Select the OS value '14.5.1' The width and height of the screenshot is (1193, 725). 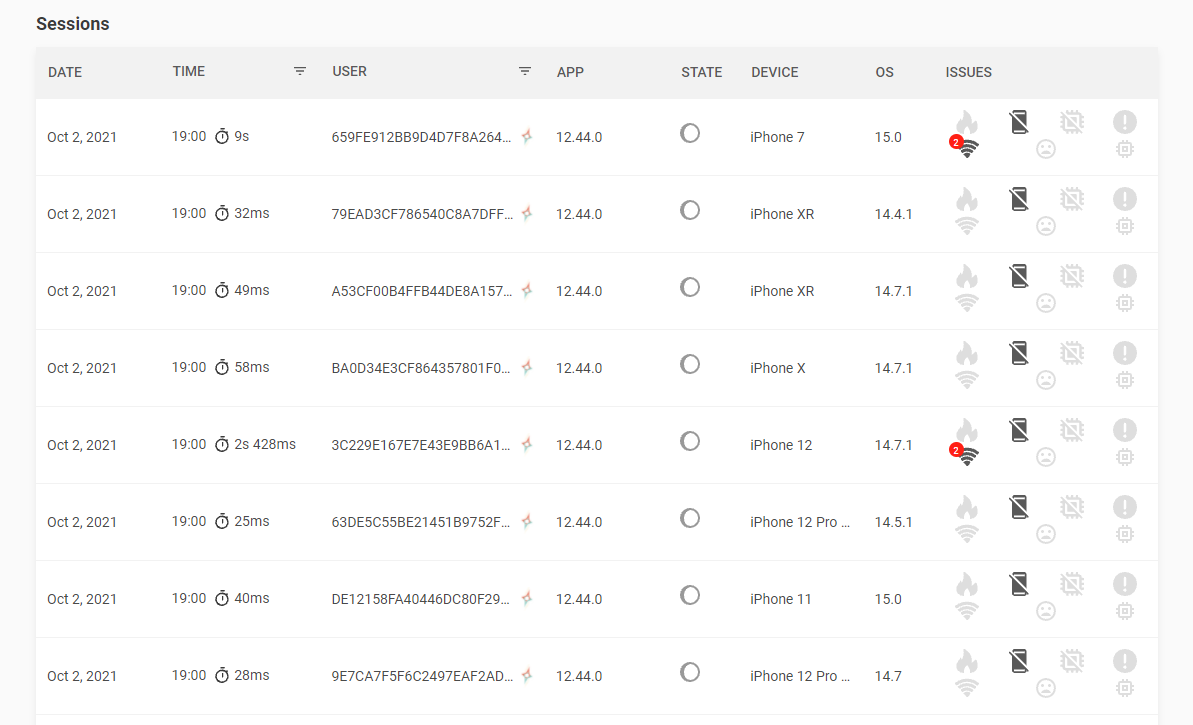(x=893, y=522)
